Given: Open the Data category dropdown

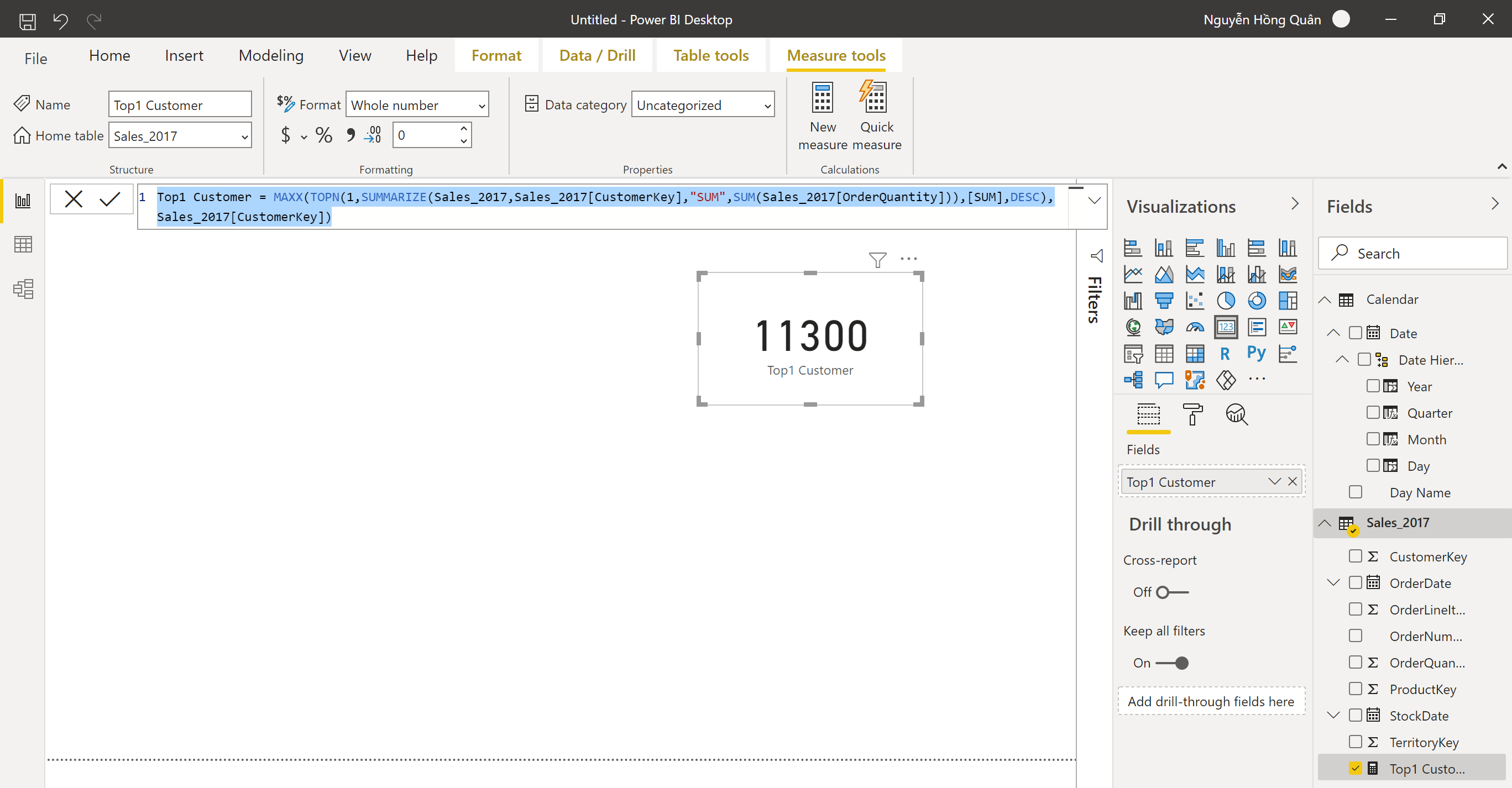Looking at the screenshot, I should pyautogui.click(x=703, y=105).
